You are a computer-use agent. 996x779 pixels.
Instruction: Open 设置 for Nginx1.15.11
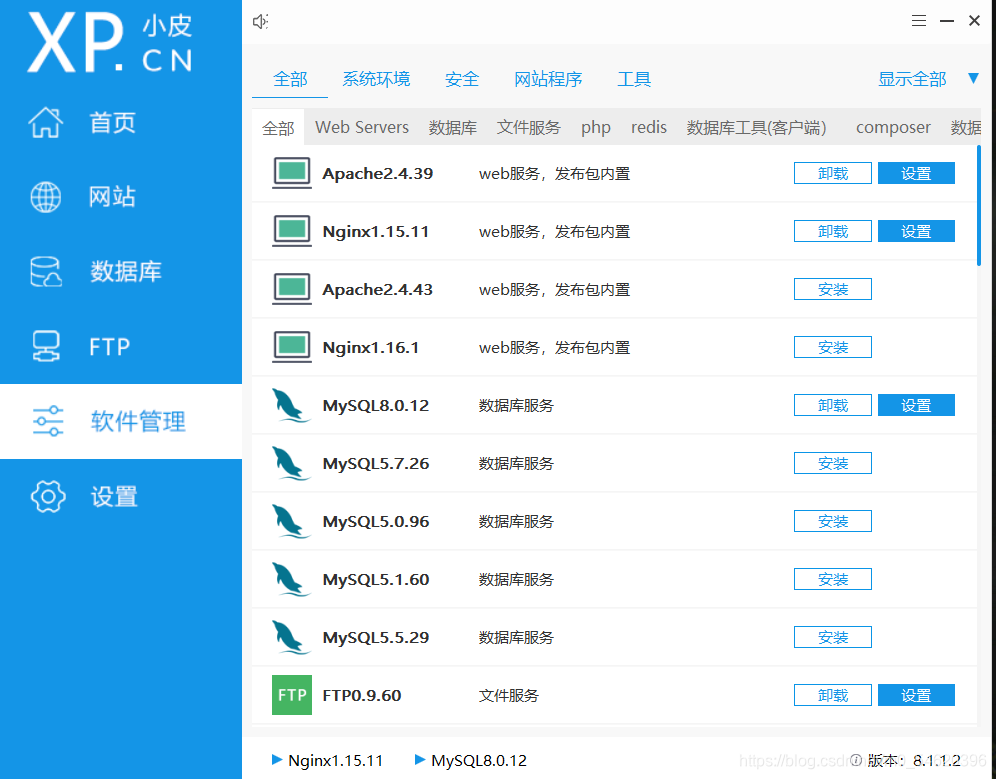[916, 231]
